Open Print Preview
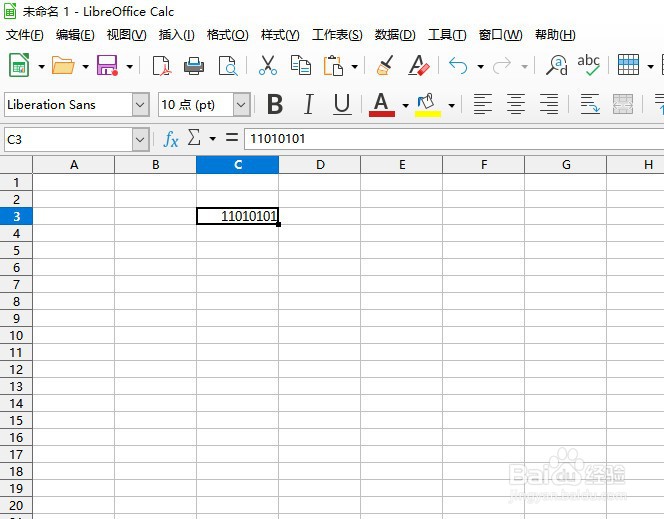This screenshot has width=664, height=519. coord(228,66)
